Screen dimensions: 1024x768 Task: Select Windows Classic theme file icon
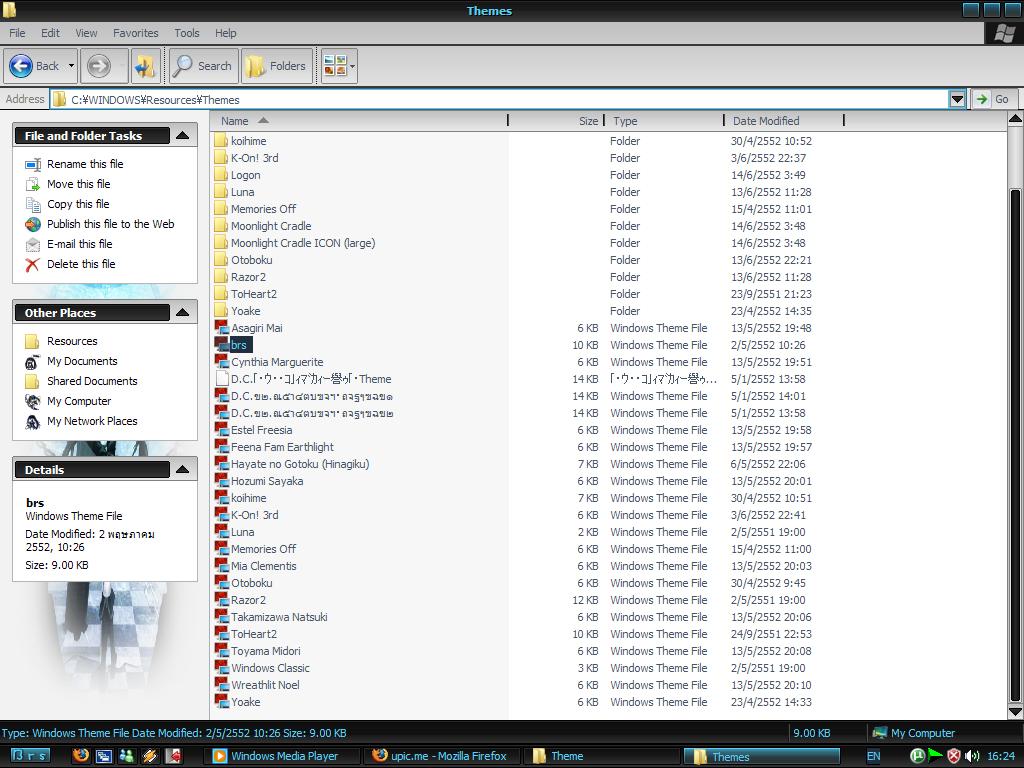(221, 667)
